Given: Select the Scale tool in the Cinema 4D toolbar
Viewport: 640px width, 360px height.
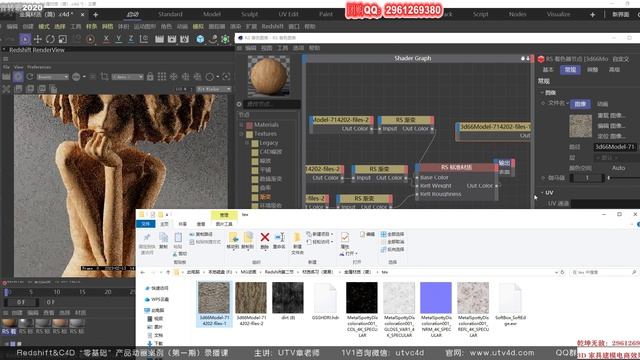Looking at the screenshot, I should click(62, 39).
